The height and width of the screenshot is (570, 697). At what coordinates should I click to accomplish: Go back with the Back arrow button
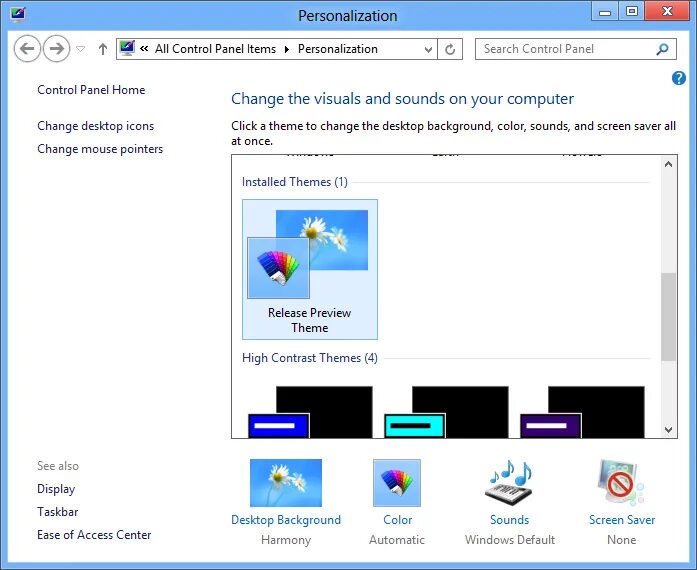tap(27, 48)
